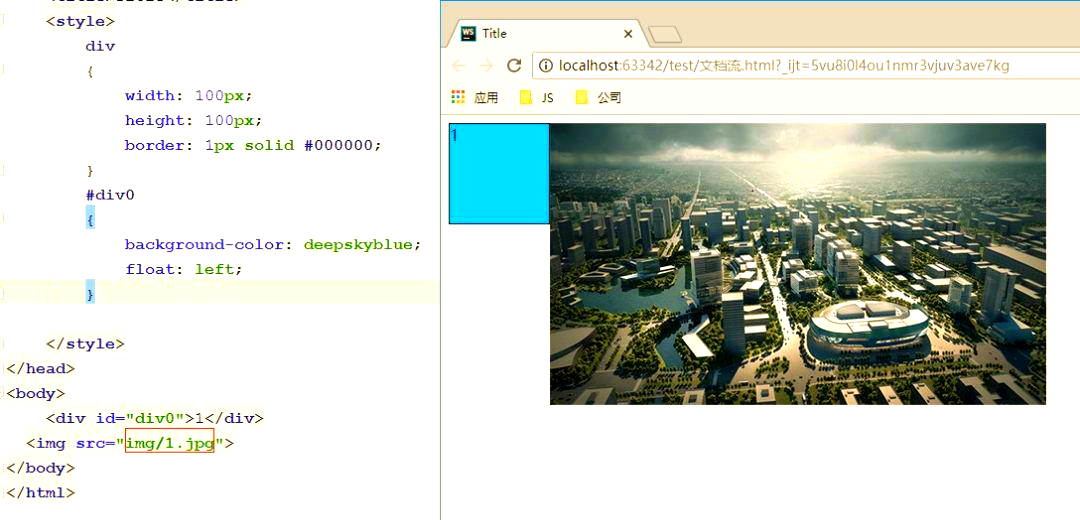
Task: Click background-color: deepskyblue line
Action: (273, 245)
